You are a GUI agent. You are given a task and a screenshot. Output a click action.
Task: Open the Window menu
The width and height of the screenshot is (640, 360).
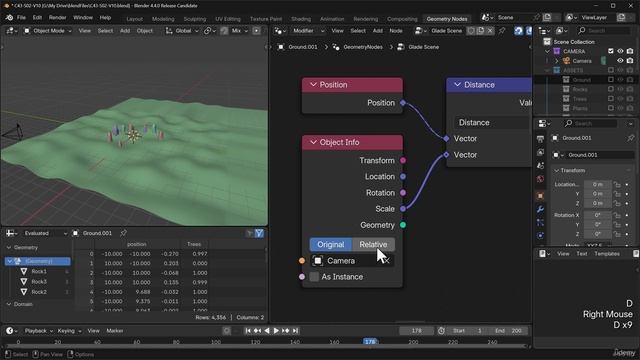tap(83, 18)
